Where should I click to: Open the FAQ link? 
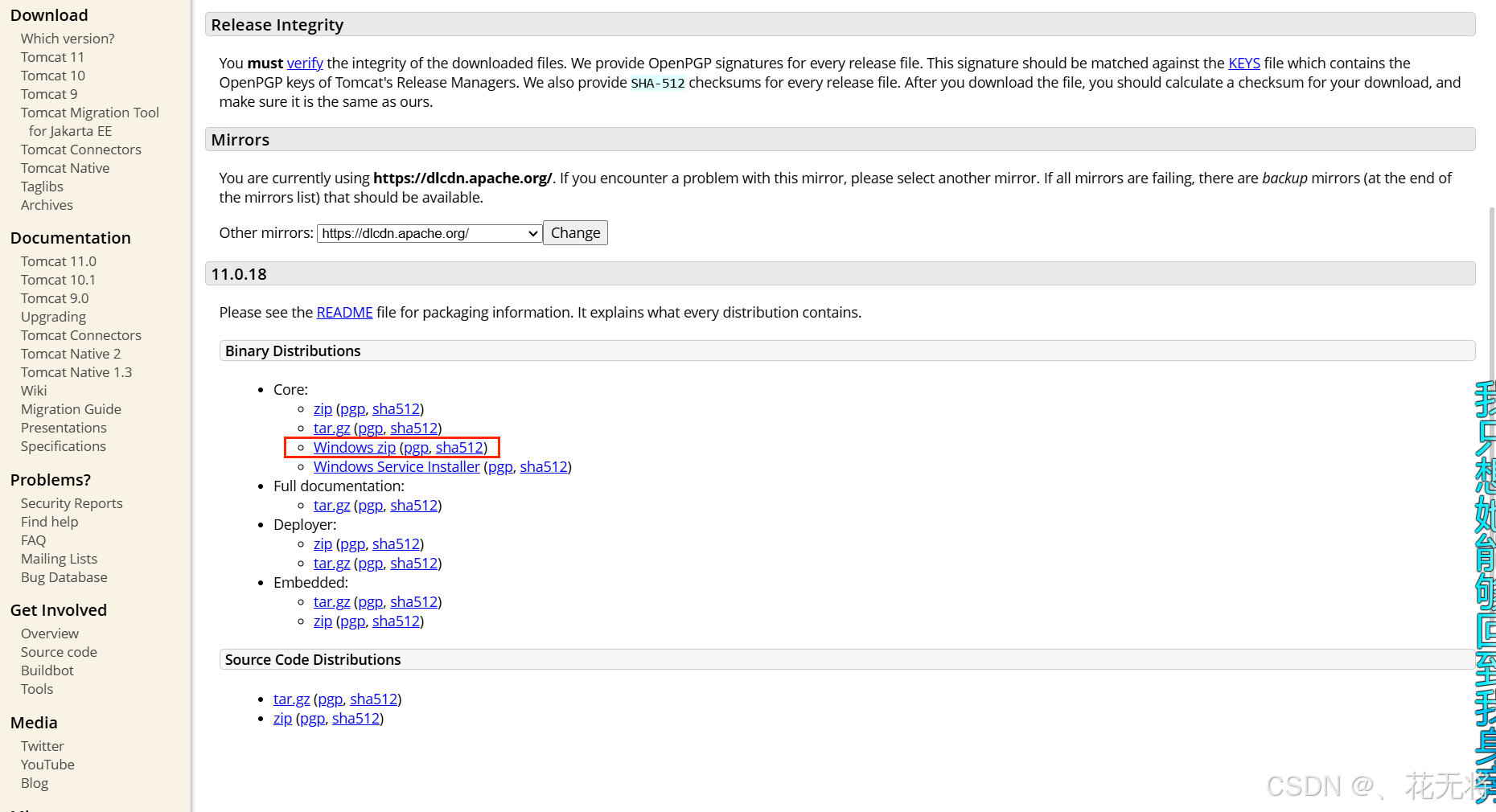(x=33, y=540)
